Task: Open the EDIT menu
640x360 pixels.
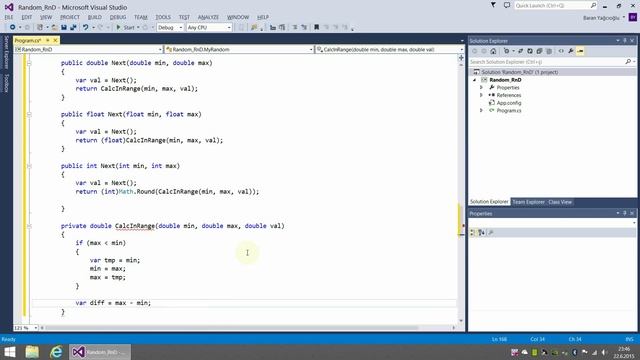Action: click(x=27, y=17)
